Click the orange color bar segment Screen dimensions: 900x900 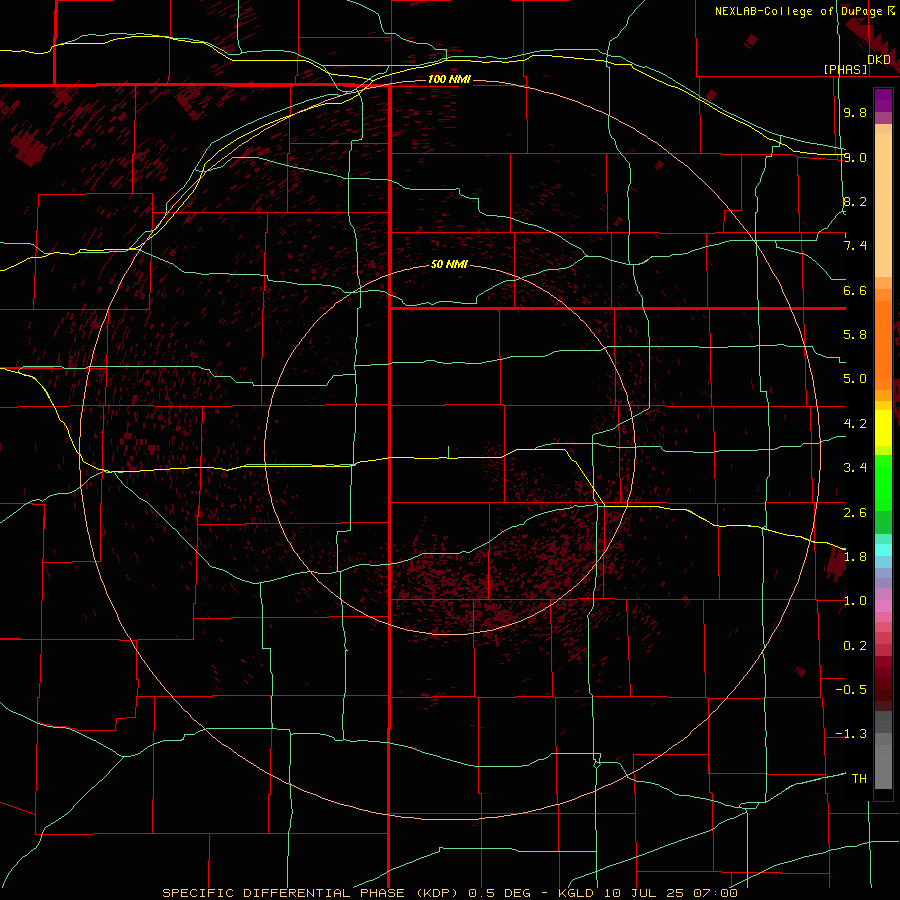(883, 346)
